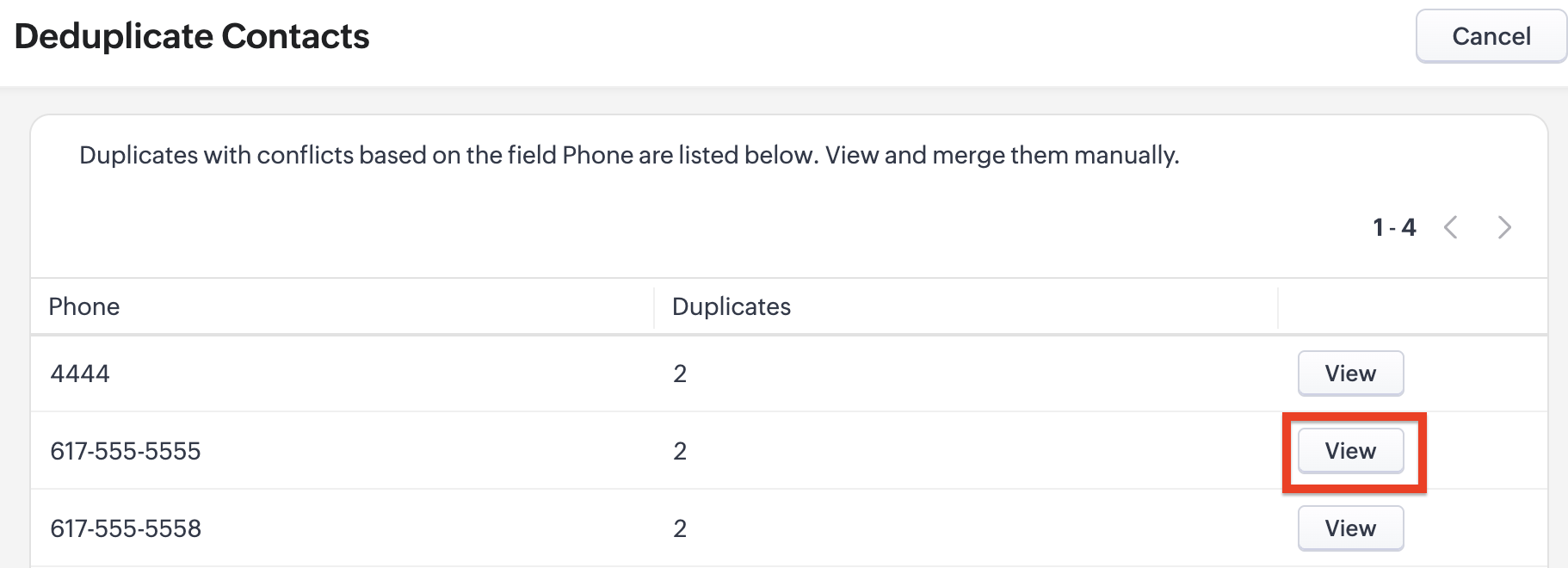Screen dimensions: 1568x568
Task: Go to the previous page arrow
Action: pyautogui.click(x=1451, y=227)
